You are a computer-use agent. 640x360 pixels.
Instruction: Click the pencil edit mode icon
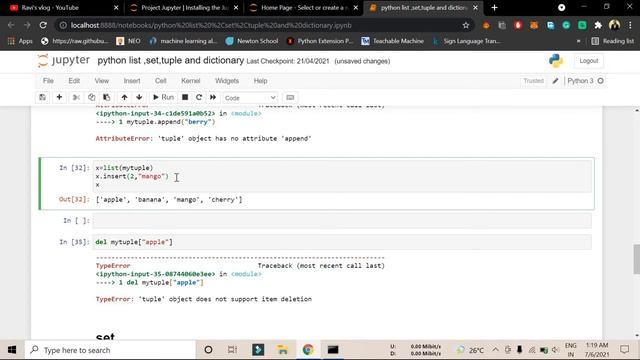click(x=555, y=81)
